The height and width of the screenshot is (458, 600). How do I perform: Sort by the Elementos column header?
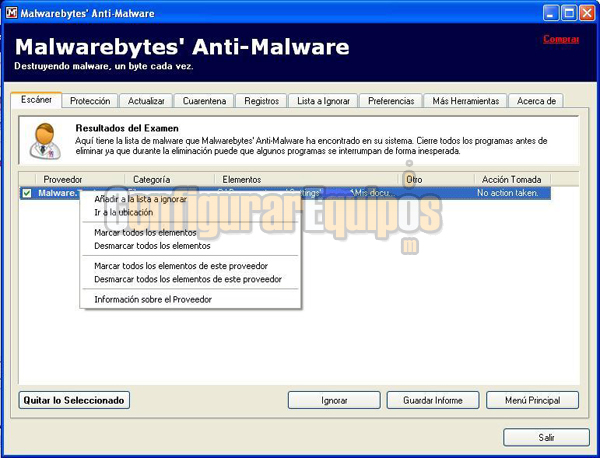pos(307,179)
